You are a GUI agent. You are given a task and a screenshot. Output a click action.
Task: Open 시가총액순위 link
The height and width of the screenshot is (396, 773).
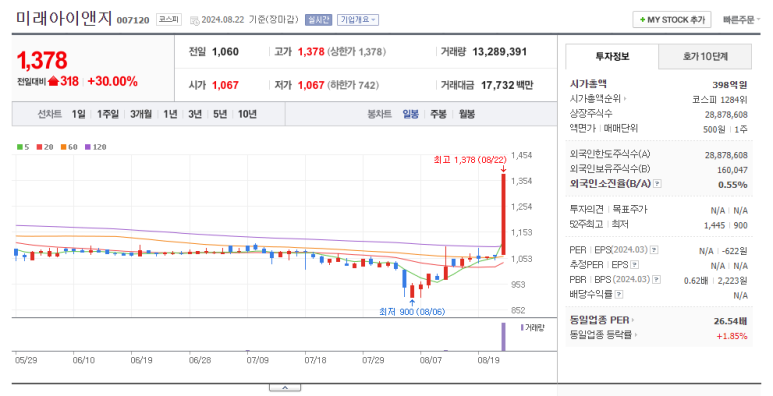tap(597, 99)
